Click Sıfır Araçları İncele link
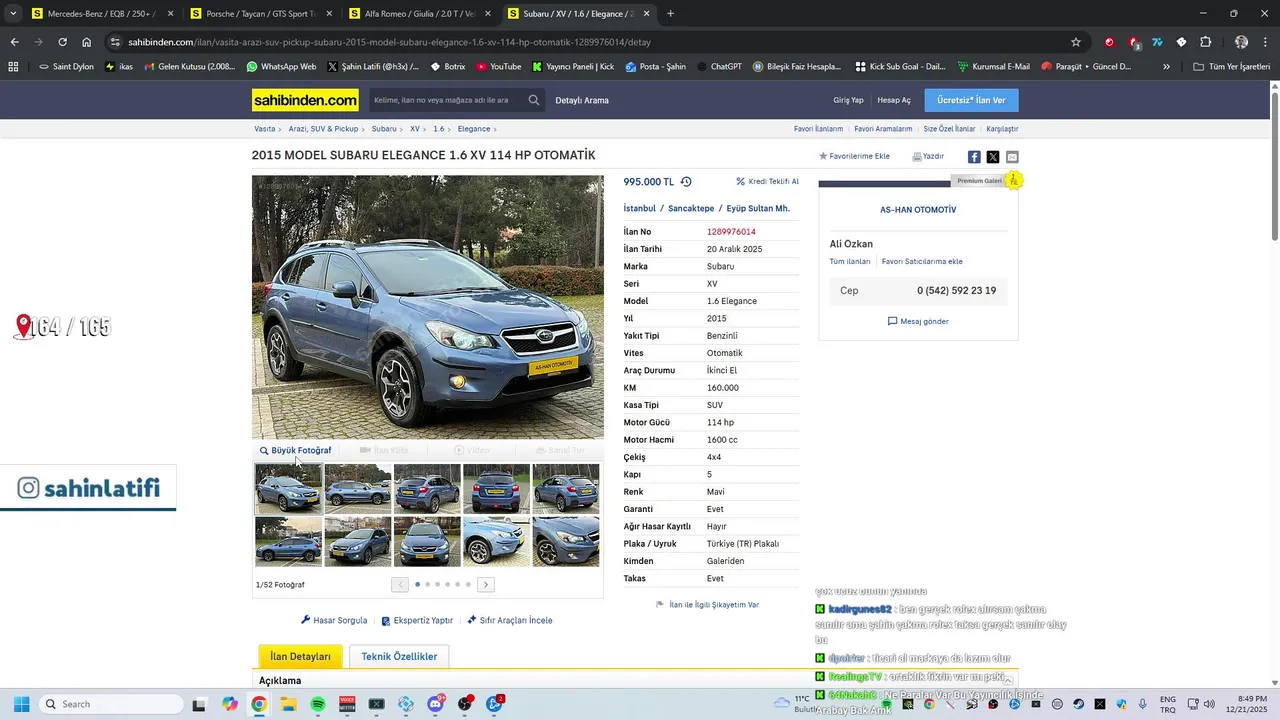Viewport: 1280px width, 720px height. pos(510,620)
